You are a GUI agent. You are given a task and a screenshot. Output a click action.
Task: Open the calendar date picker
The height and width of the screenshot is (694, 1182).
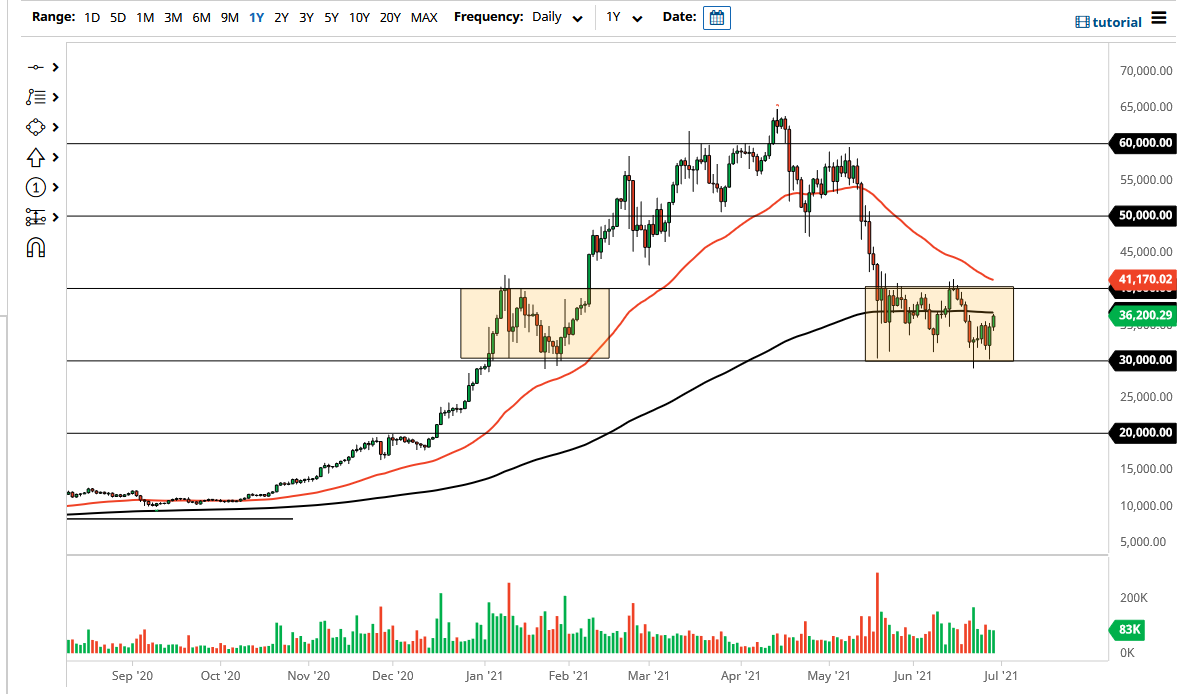pyautogui.click(x=716, y=17)
